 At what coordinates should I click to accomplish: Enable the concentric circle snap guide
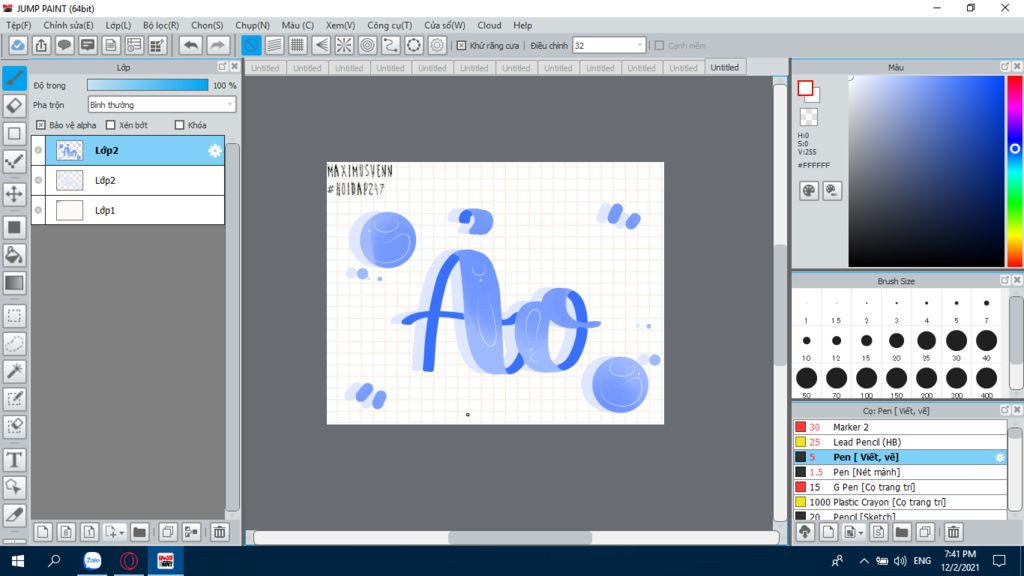(x=368, y=45)
